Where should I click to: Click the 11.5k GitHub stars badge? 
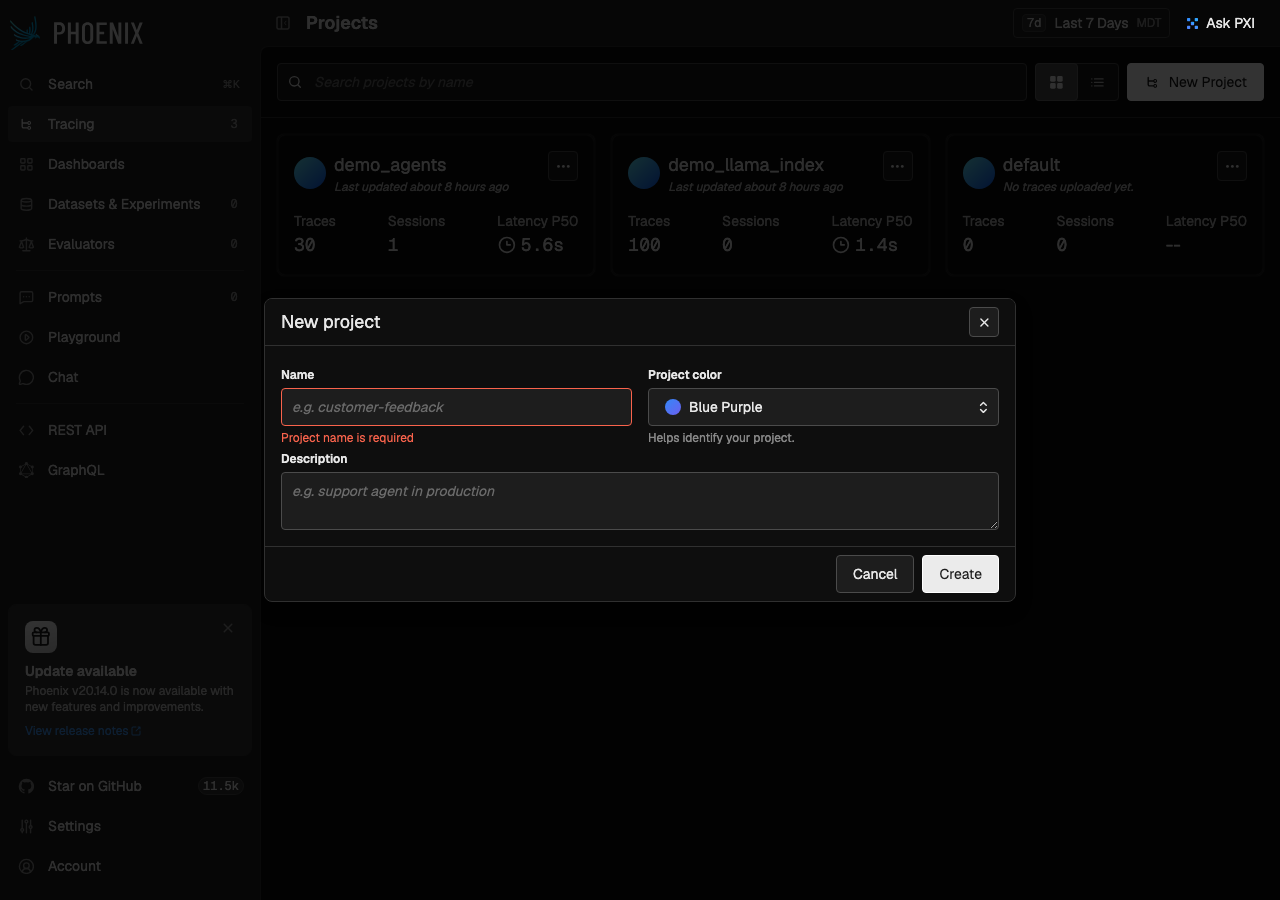coord(220,786)
